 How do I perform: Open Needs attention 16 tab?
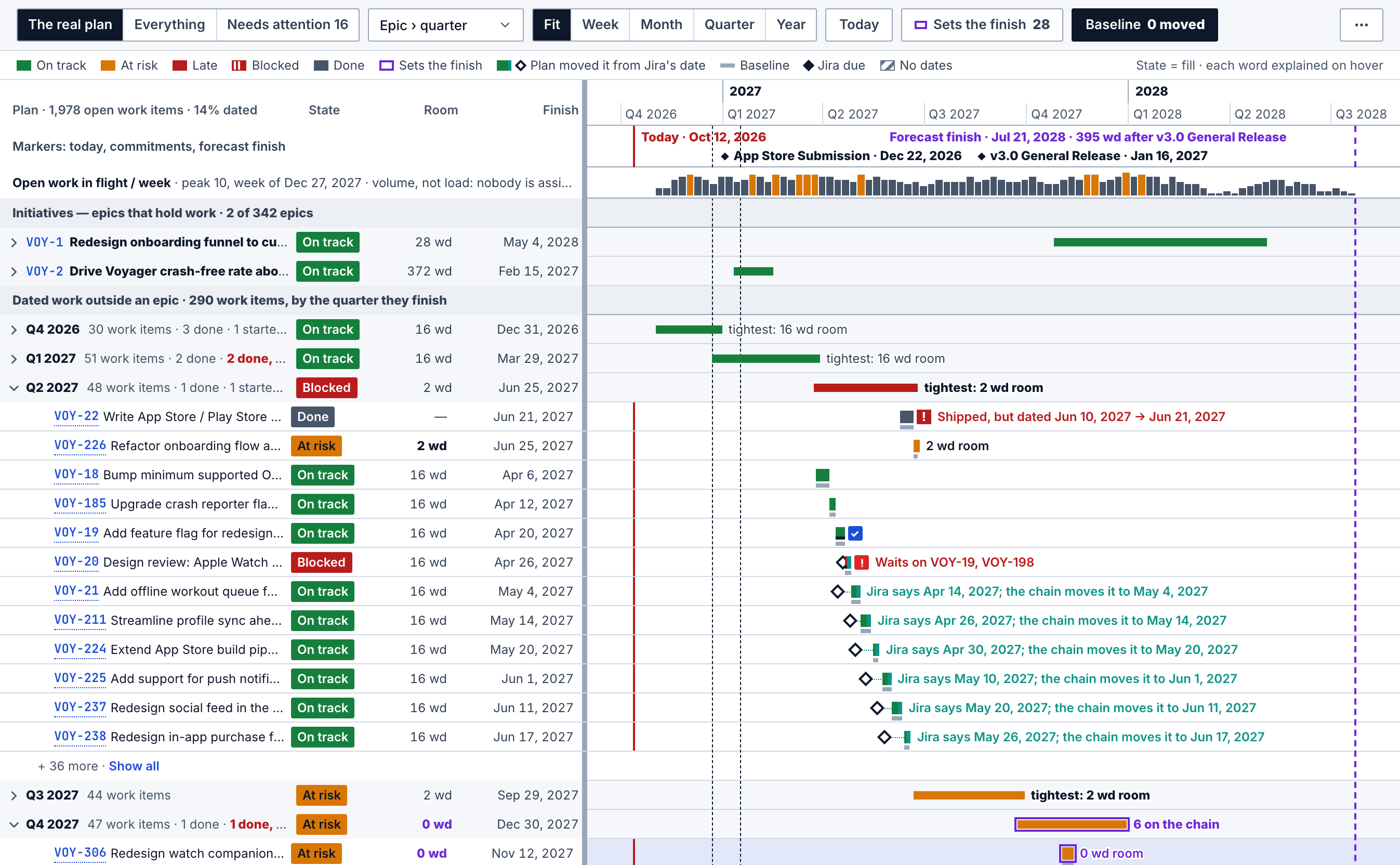pos(287,24)
